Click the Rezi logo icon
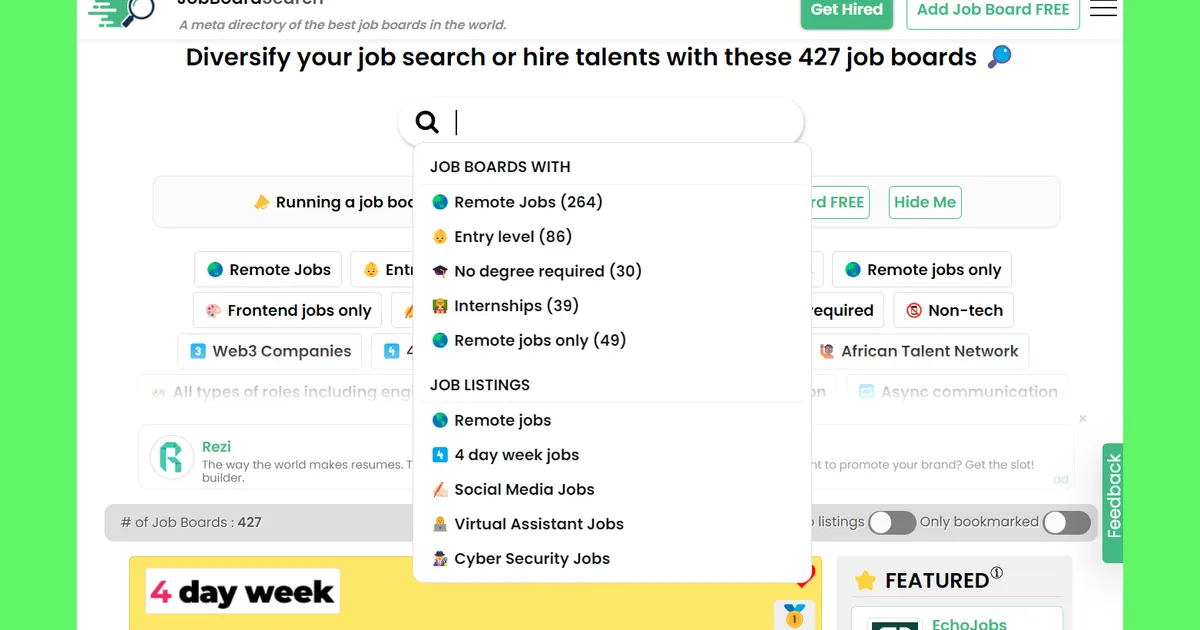Viewport: 1200px width, 630px height. (x=171, y=457)
